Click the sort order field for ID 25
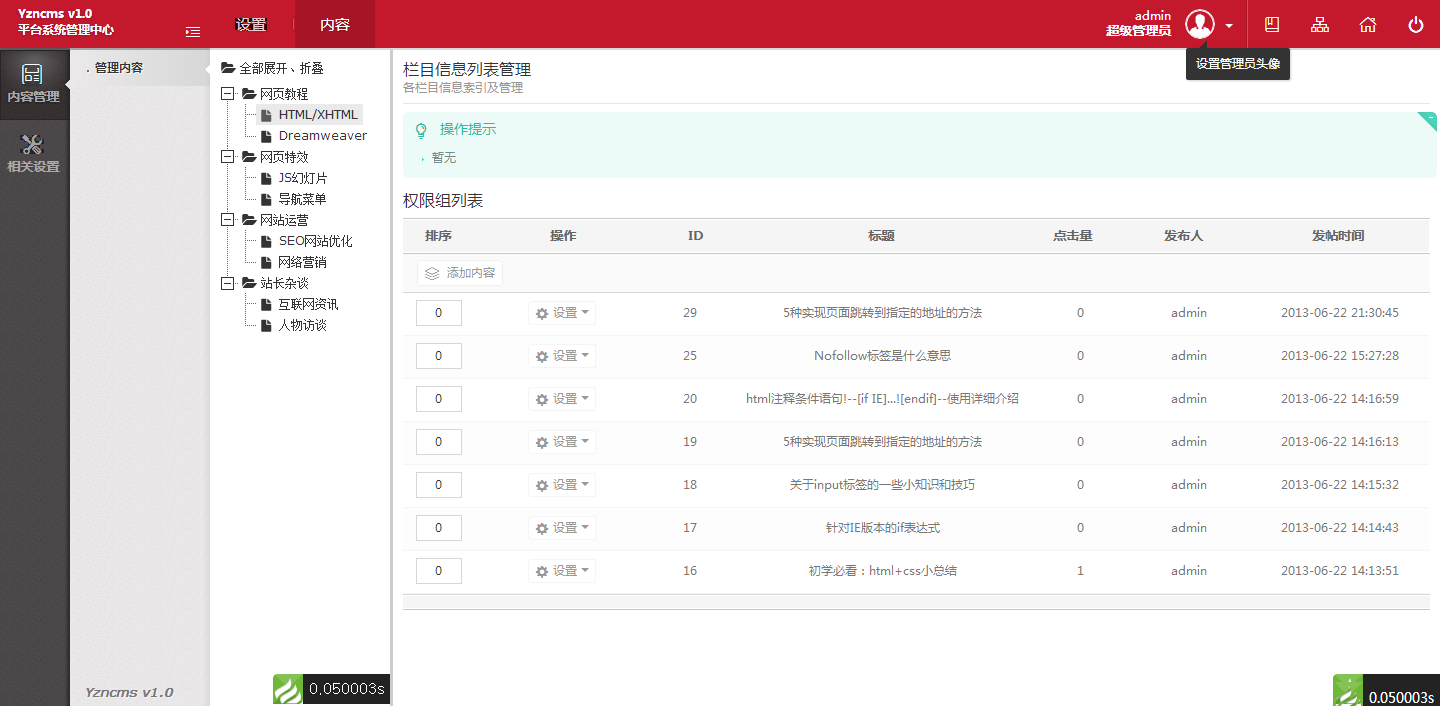Screen dimensions: 1440x706 [x=439, y=356]
